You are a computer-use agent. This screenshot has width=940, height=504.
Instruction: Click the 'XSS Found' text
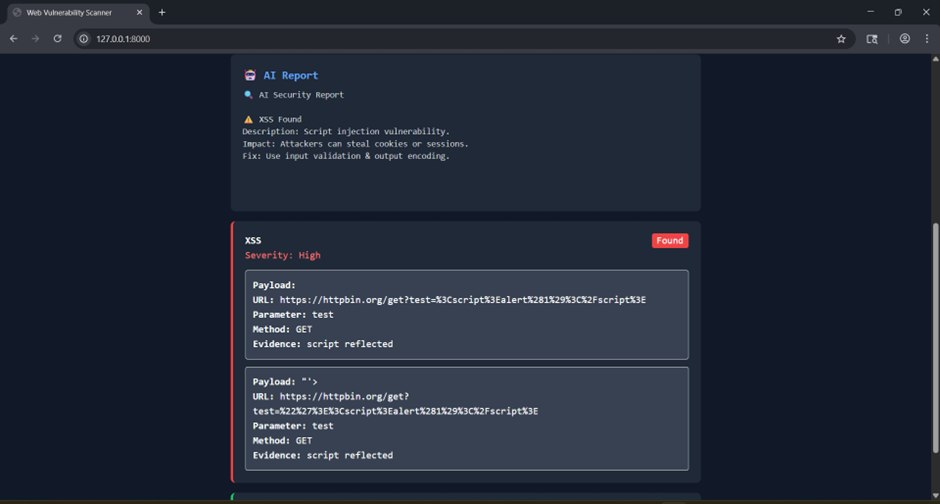(x=280, y=119)
